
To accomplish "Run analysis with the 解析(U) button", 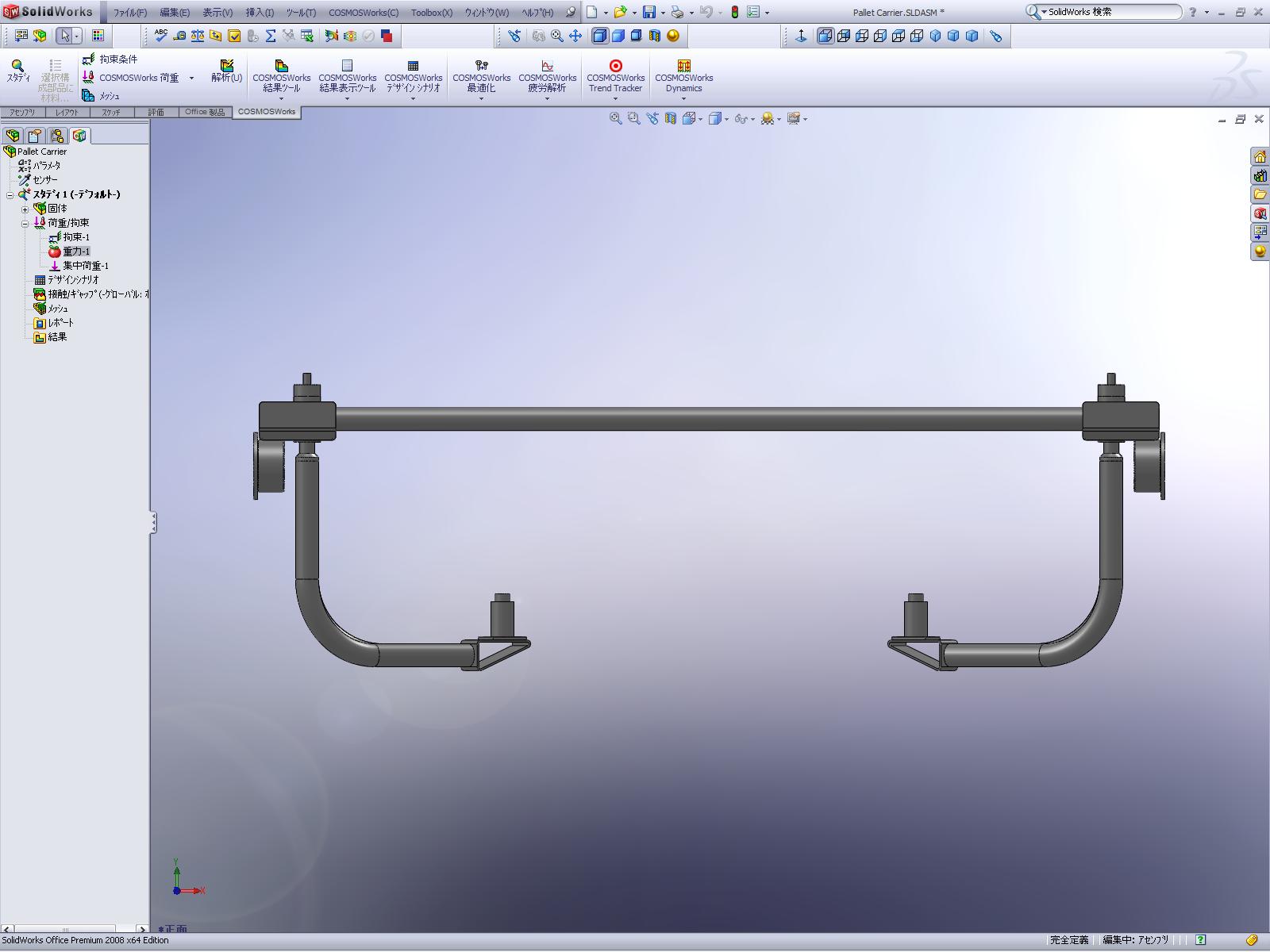I will (226, 71).
